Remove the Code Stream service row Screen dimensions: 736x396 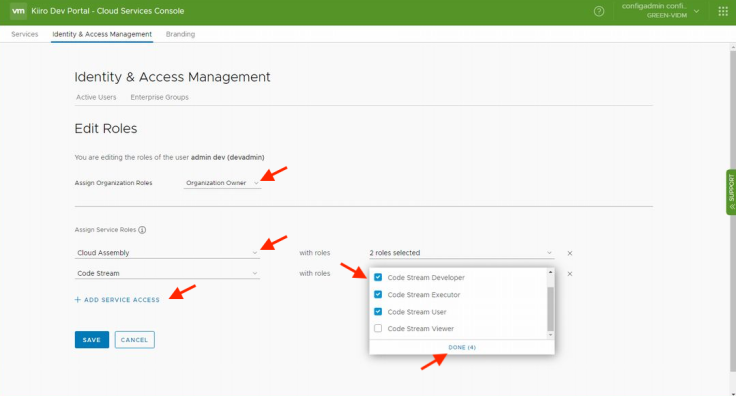point(570,274)
